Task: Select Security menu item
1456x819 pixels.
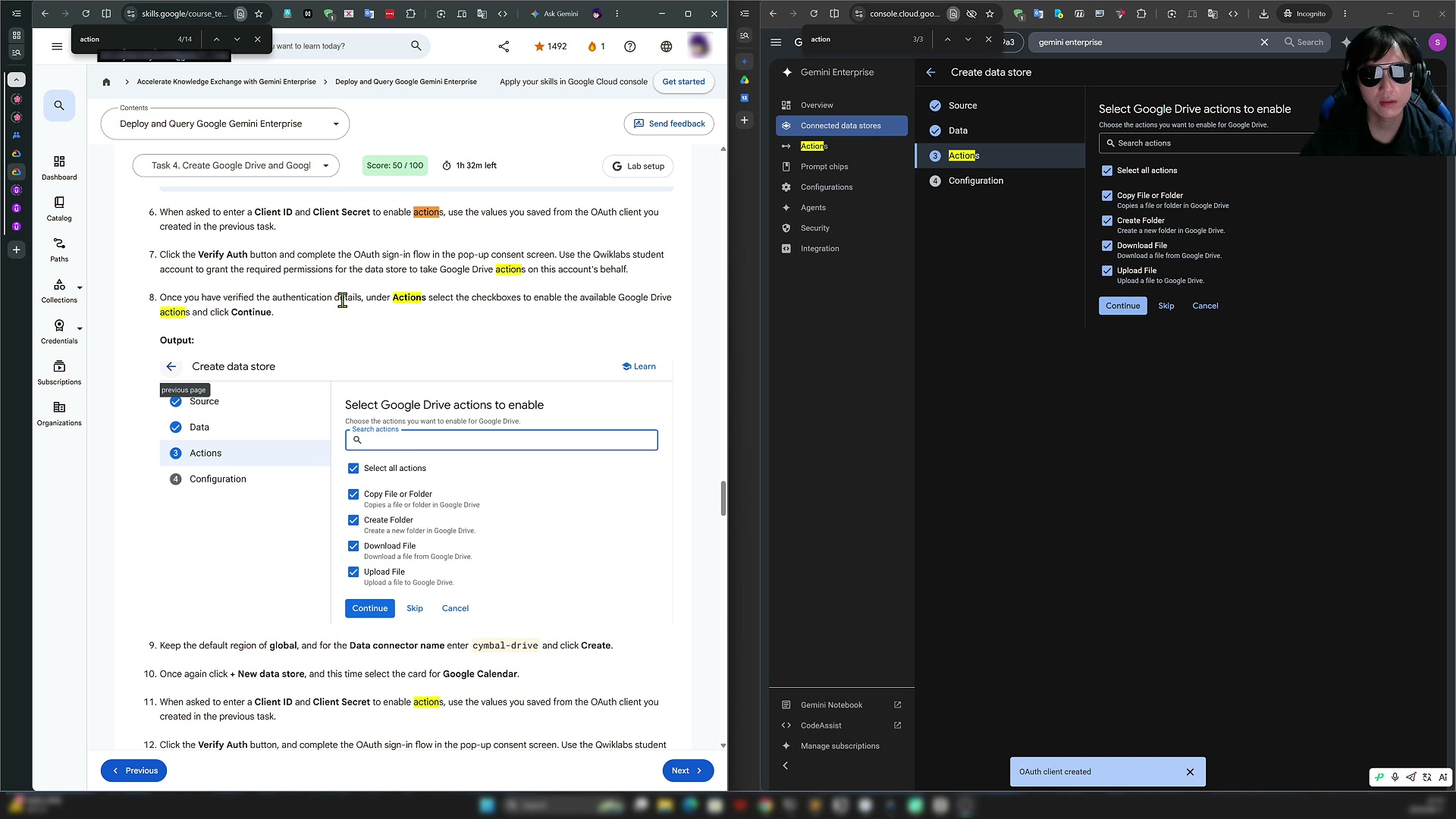Action: pos(842,228)
